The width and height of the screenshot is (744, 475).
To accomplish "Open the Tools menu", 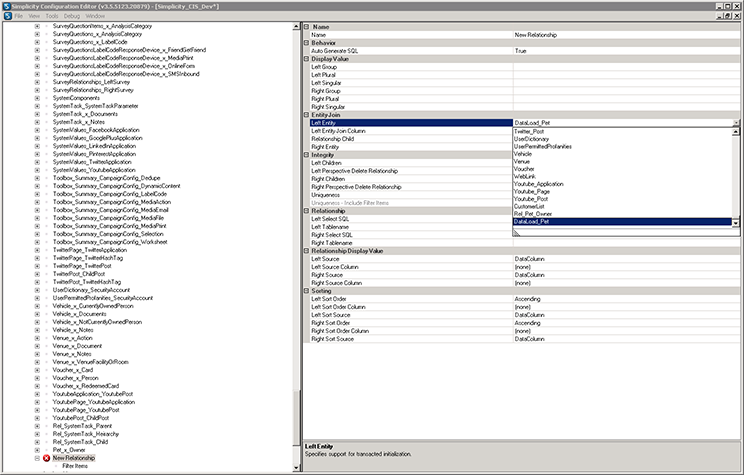I will 52,16.
